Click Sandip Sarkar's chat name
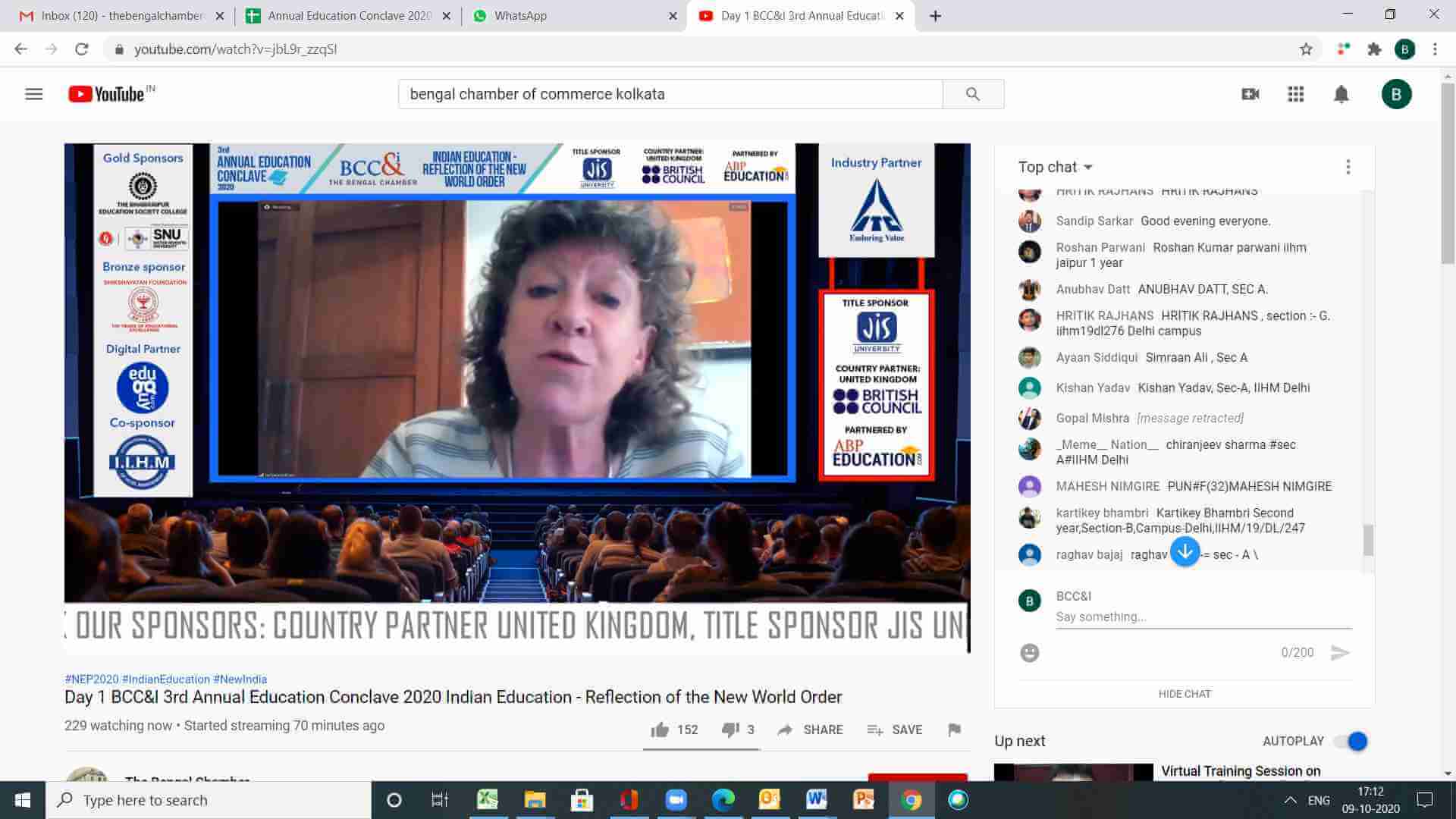The width and height of the screenshot is (1456, 819). [1094, 221]
